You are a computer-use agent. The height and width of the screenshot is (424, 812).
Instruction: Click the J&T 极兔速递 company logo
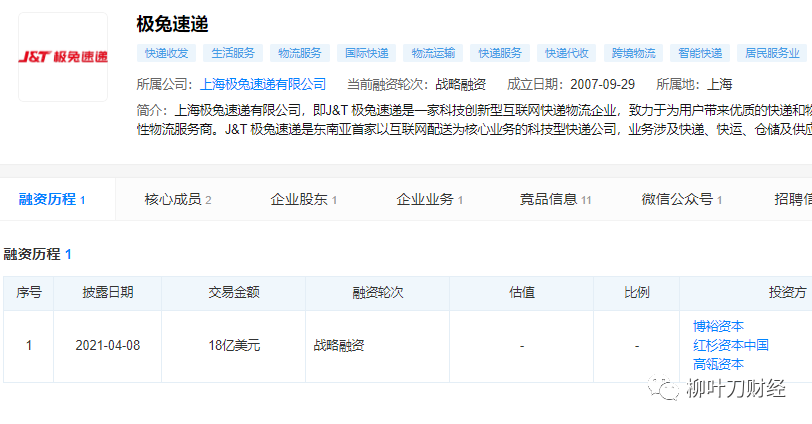click(x=63, y=57)
